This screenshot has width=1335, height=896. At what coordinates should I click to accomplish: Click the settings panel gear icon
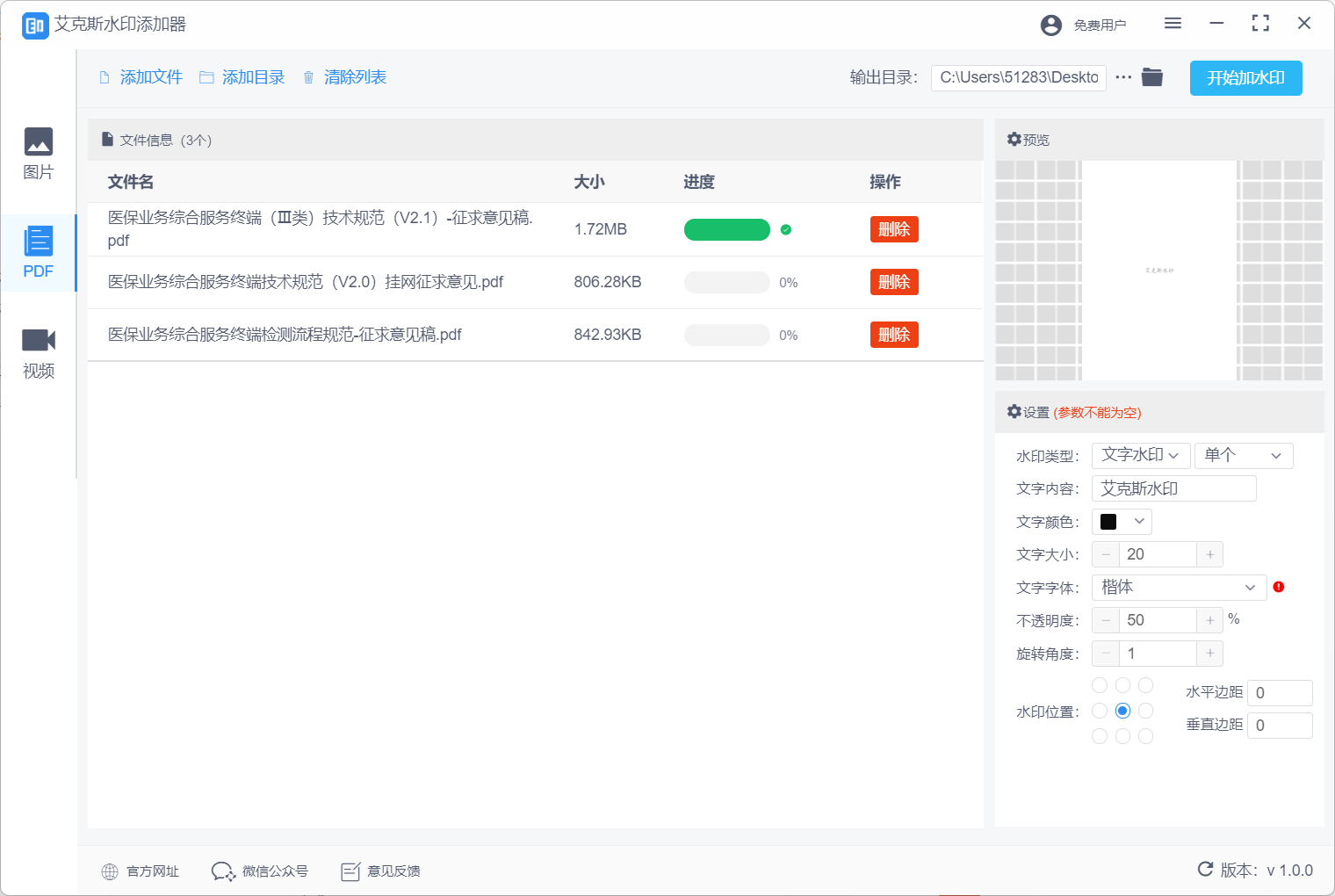tap(1014, 412)
